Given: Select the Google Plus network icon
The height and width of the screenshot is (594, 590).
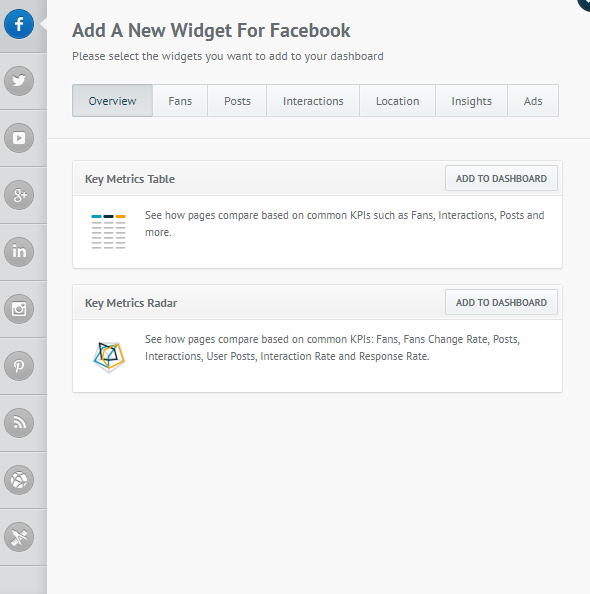Looking at the screenshot, I should pyautogui.click(x=19, y=195).
